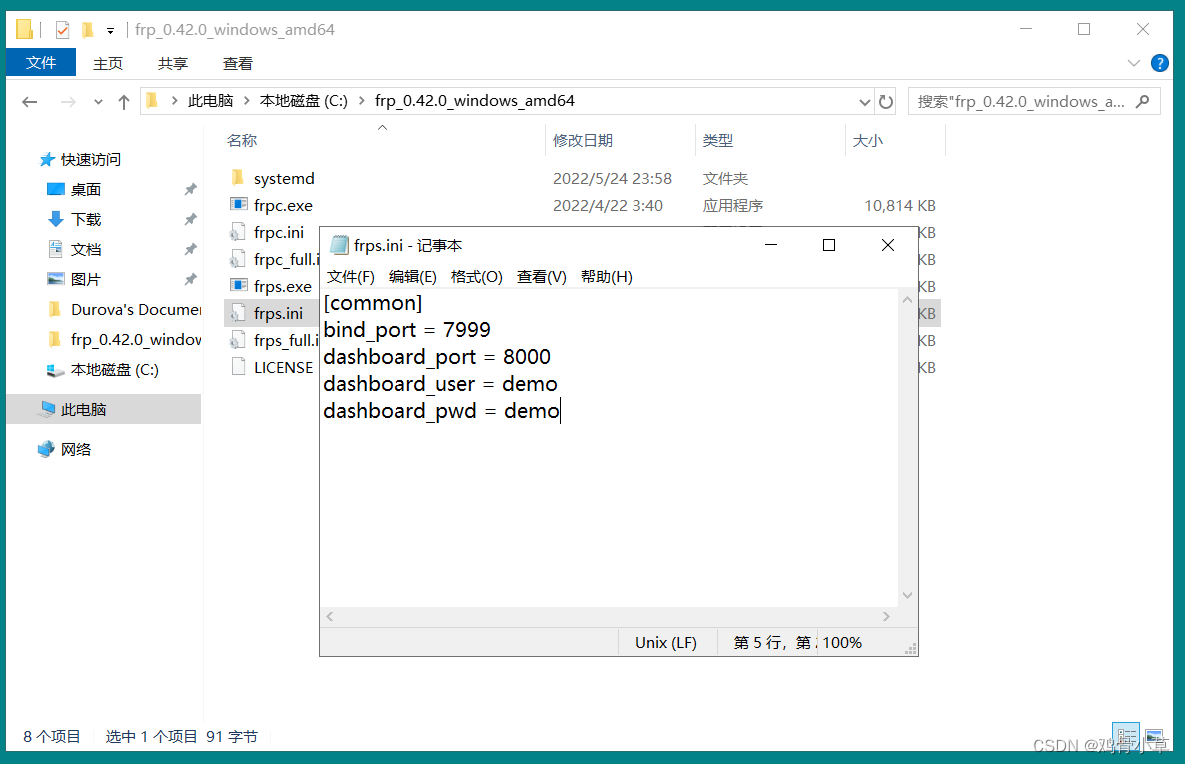Go back with the Explorer back arrow

coord(29,102)
